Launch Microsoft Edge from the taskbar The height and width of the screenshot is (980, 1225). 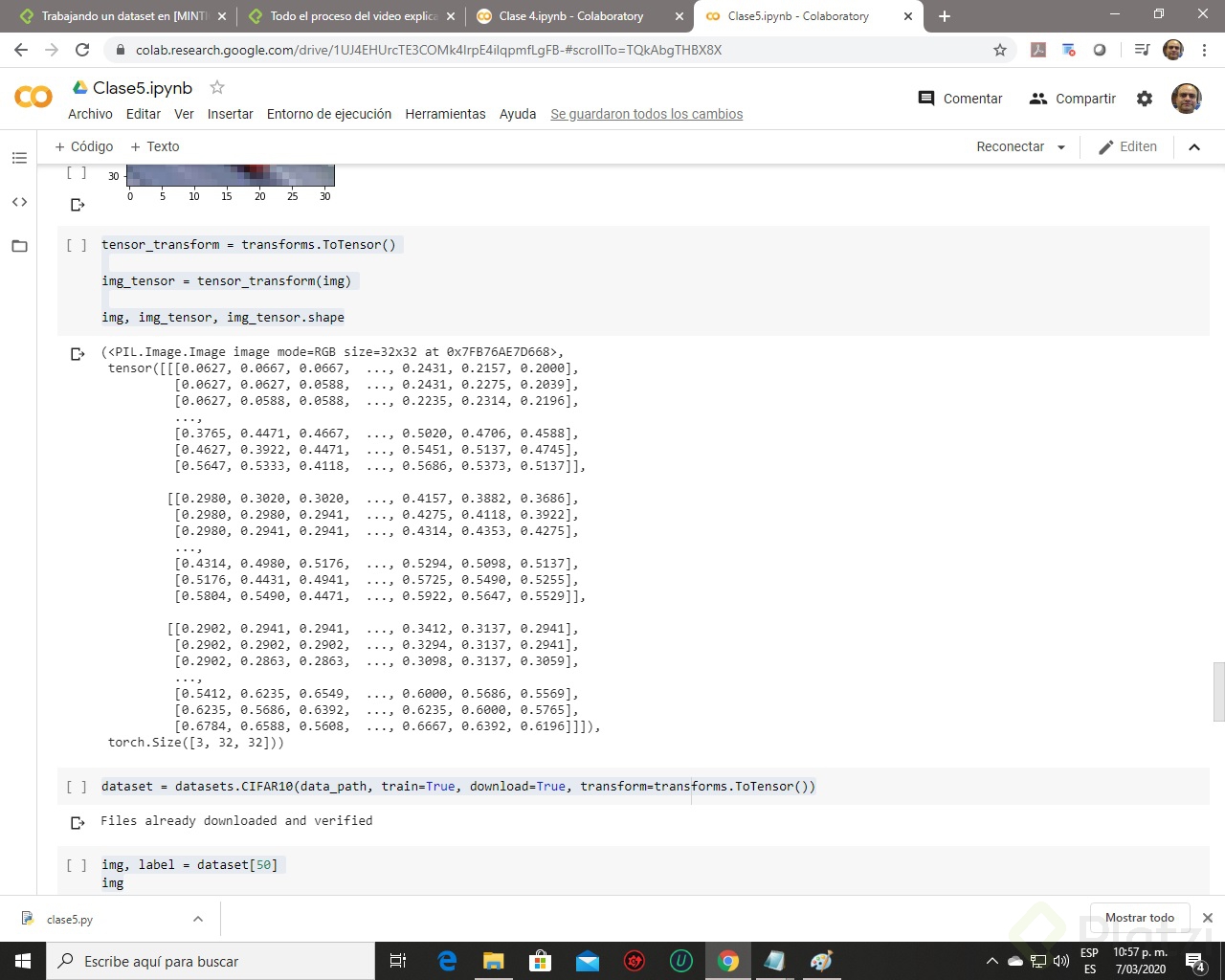[447, 961]
